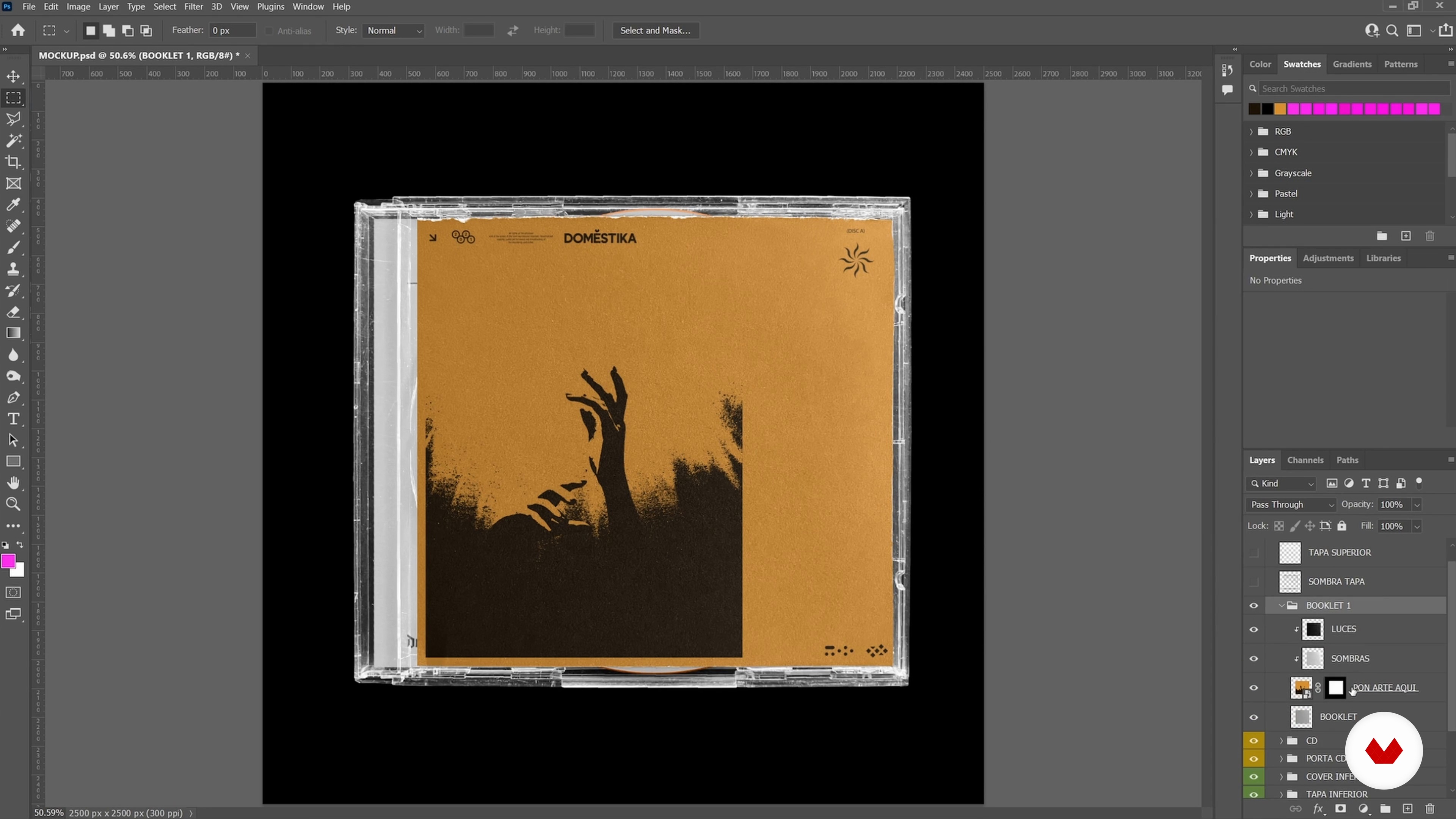Add a layer mask via bottom icon
Image resolution: width=1456 pixels, height=819 pixels.
point(1340,809)
